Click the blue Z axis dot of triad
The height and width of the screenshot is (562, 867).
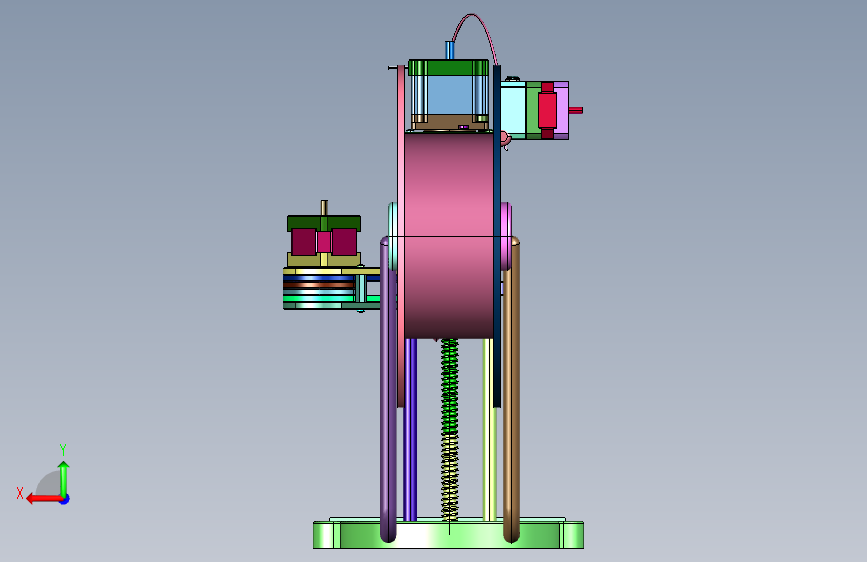click(x=65, y=499)
